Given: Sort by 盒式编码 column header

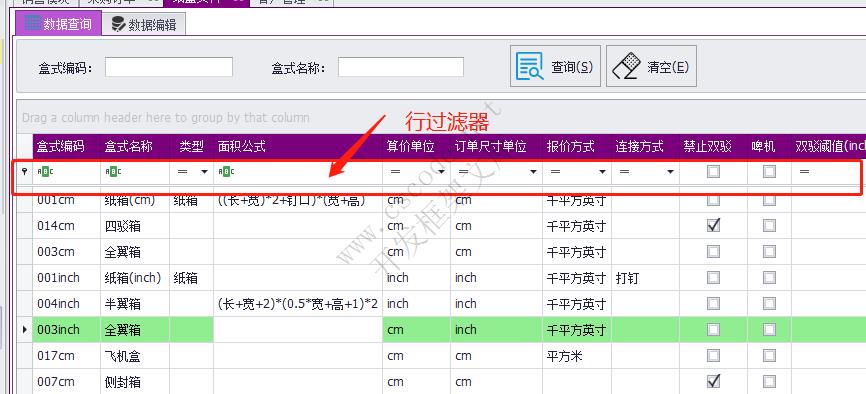Looking at the screenshot, I should coord(66,146).
